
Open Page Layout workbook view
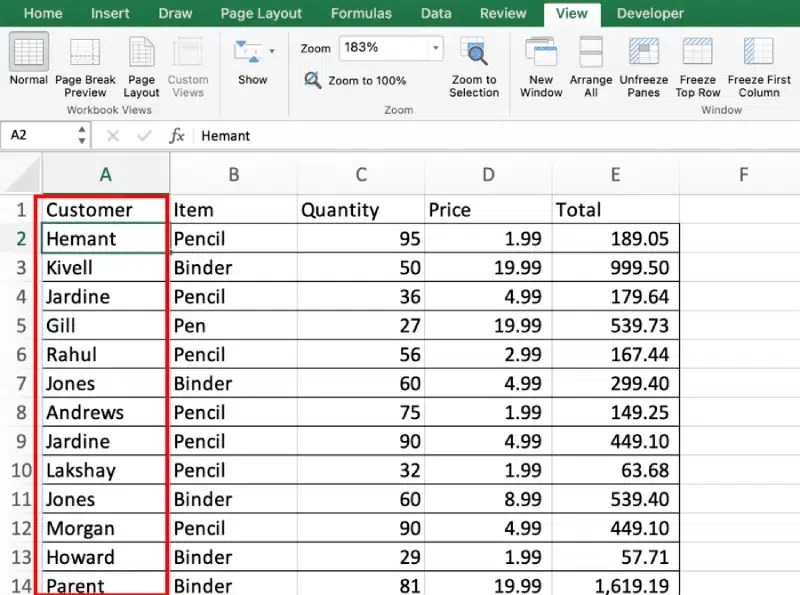click(x=140, y=65)
